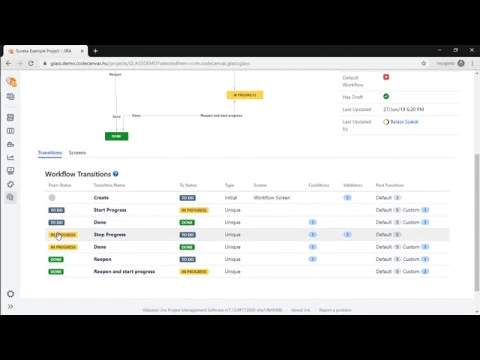Bookmark this page with star icon
The width and height of the screenshot is (480, 360).
coord(424,63)
